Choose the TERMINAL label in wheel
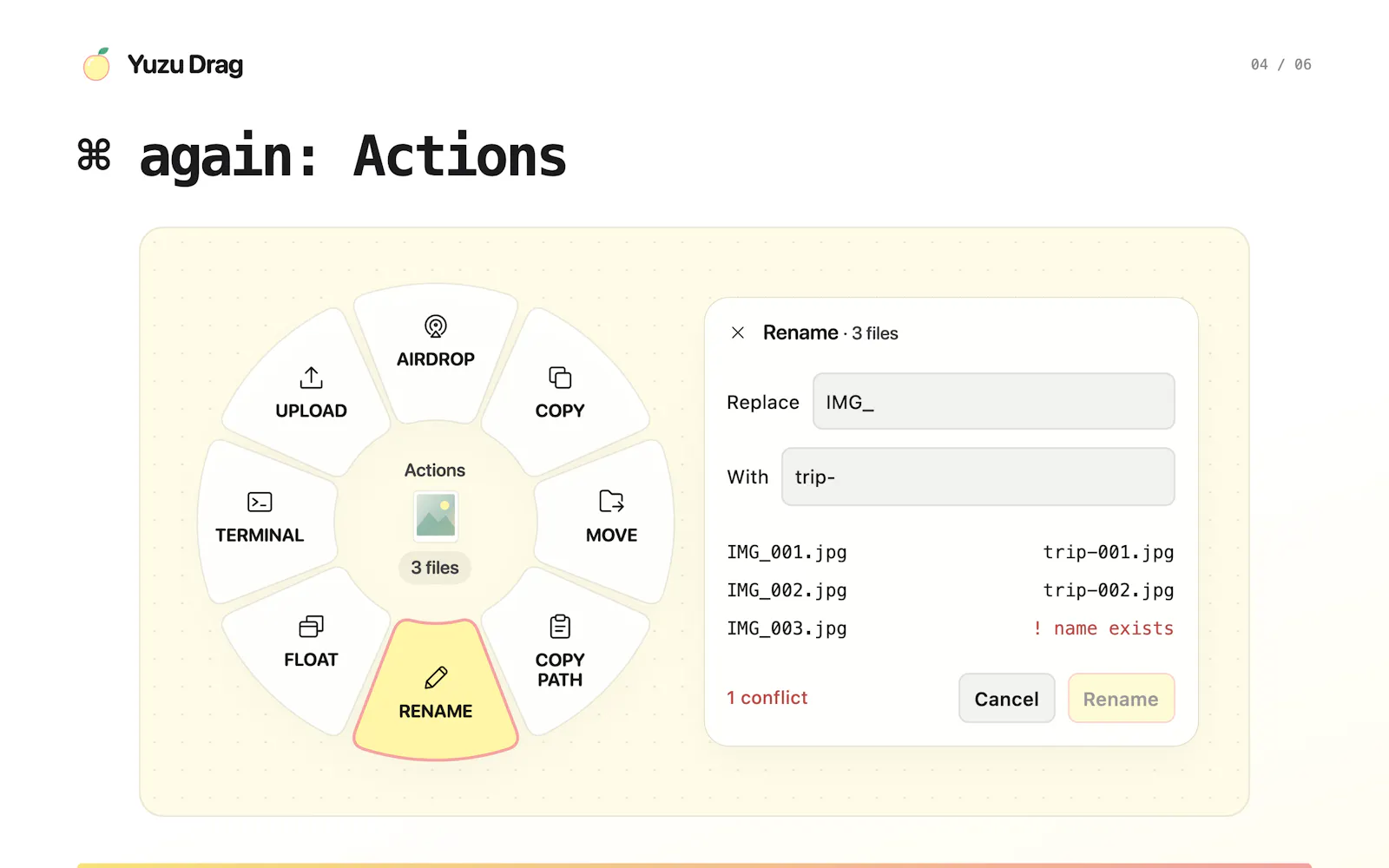The height and width of the screenshot is (868, 1389). (x=260, y=536)
